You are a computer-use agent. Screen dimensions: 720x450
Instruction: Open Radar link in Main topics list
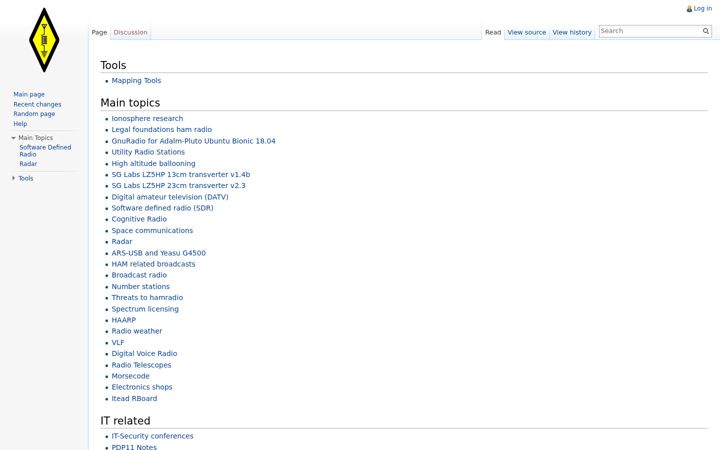click(x=122, y=242)
